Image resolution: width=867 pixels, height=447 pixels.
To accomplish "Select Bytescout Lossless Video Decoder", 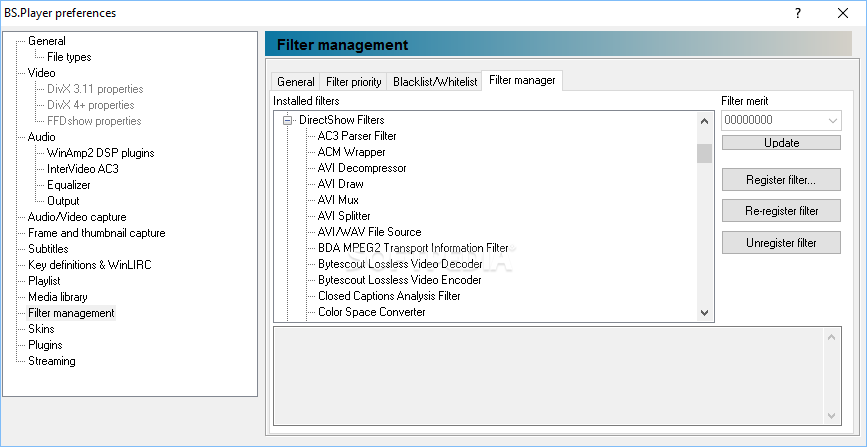I will (400, 264).
